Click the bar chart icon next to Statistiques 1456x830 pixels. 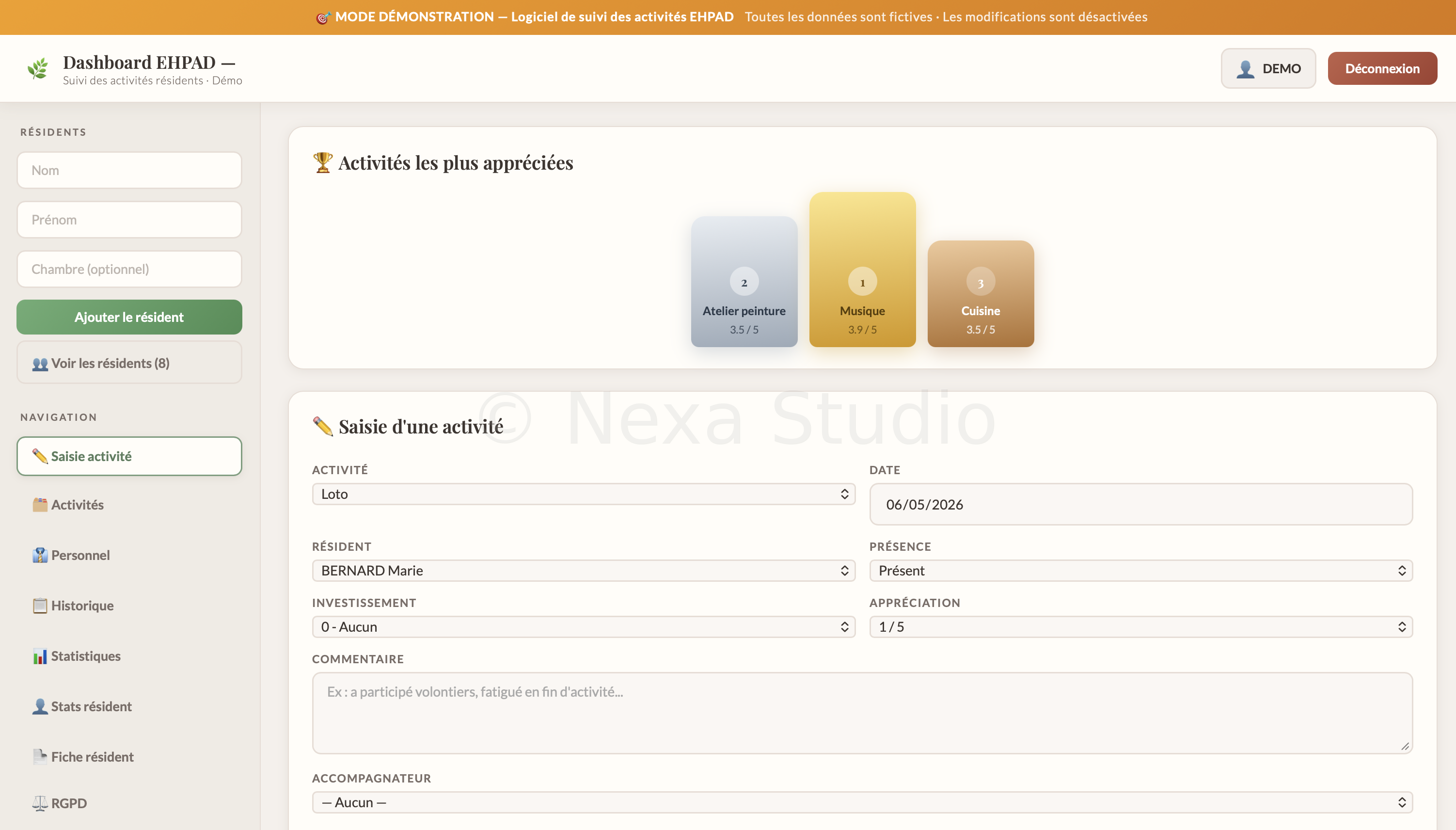[x=39, y=656]
